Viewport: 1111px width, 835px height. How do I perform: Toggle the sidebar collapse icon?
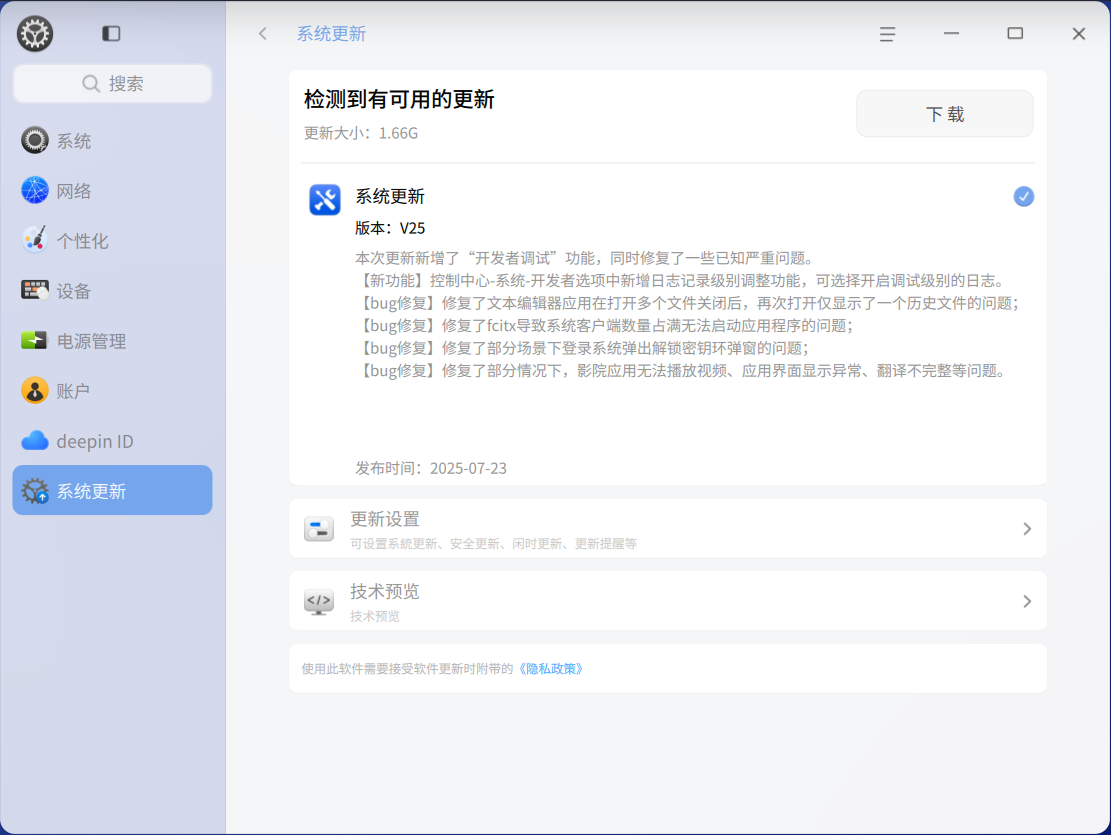point(111,33)
